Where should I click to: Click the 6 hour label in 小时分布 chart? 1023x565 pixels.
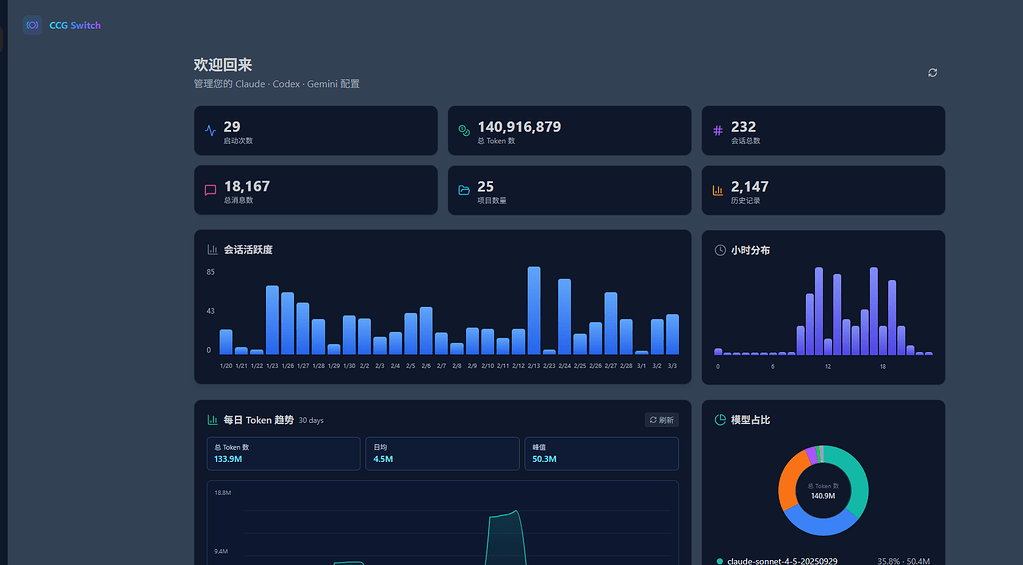(x=772, y=367)
